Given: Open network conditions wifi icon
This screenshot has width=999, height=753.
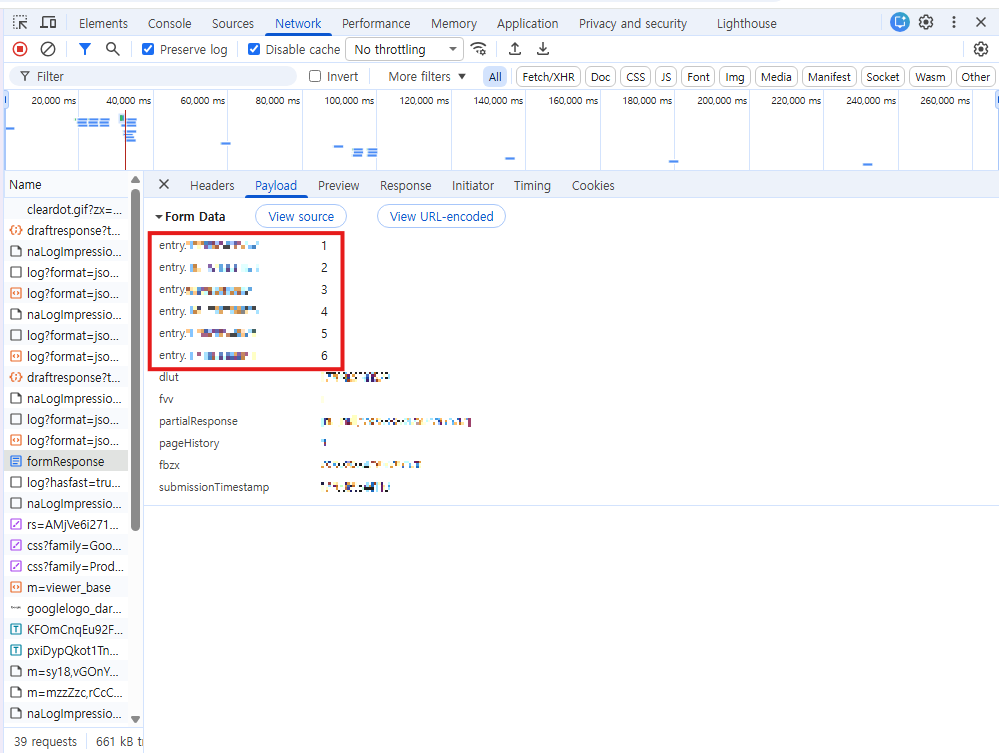Looking at the screenshot, I should coord(479,49).
